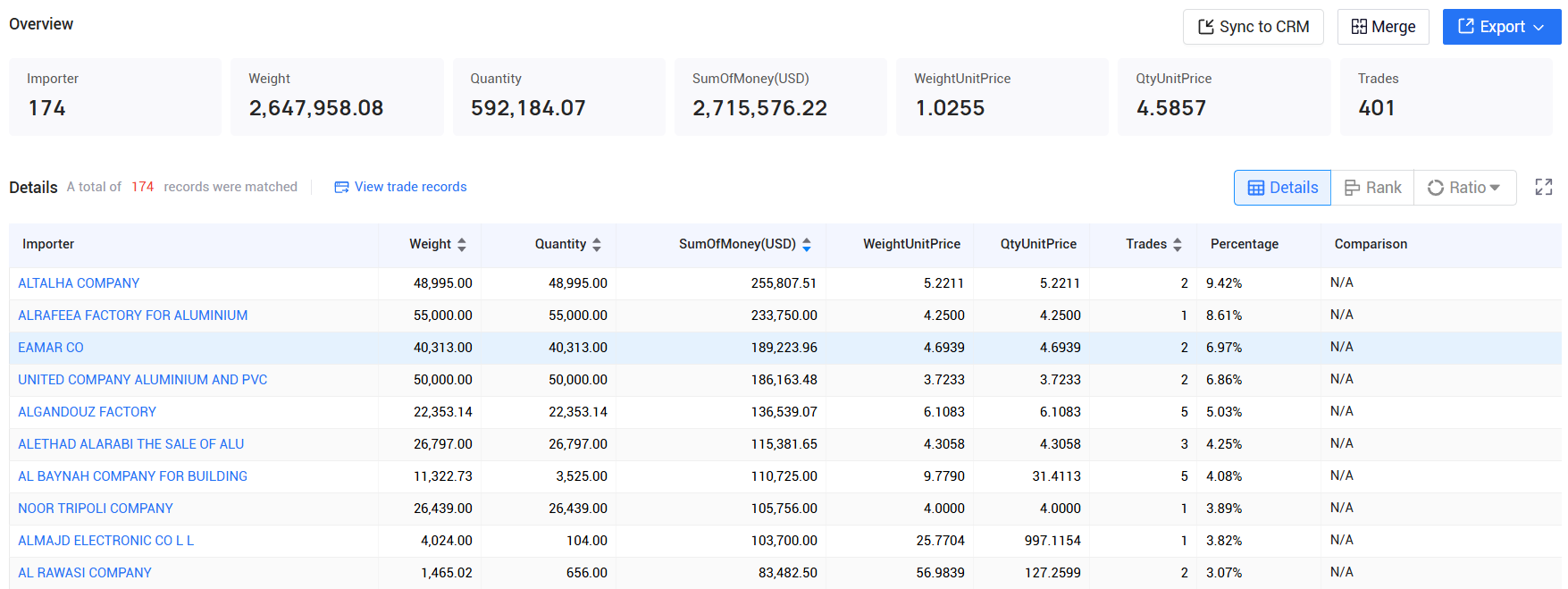Open AL RAWASI COMPANY link
The image size is (1568, 589).
(x=85, y=573)
